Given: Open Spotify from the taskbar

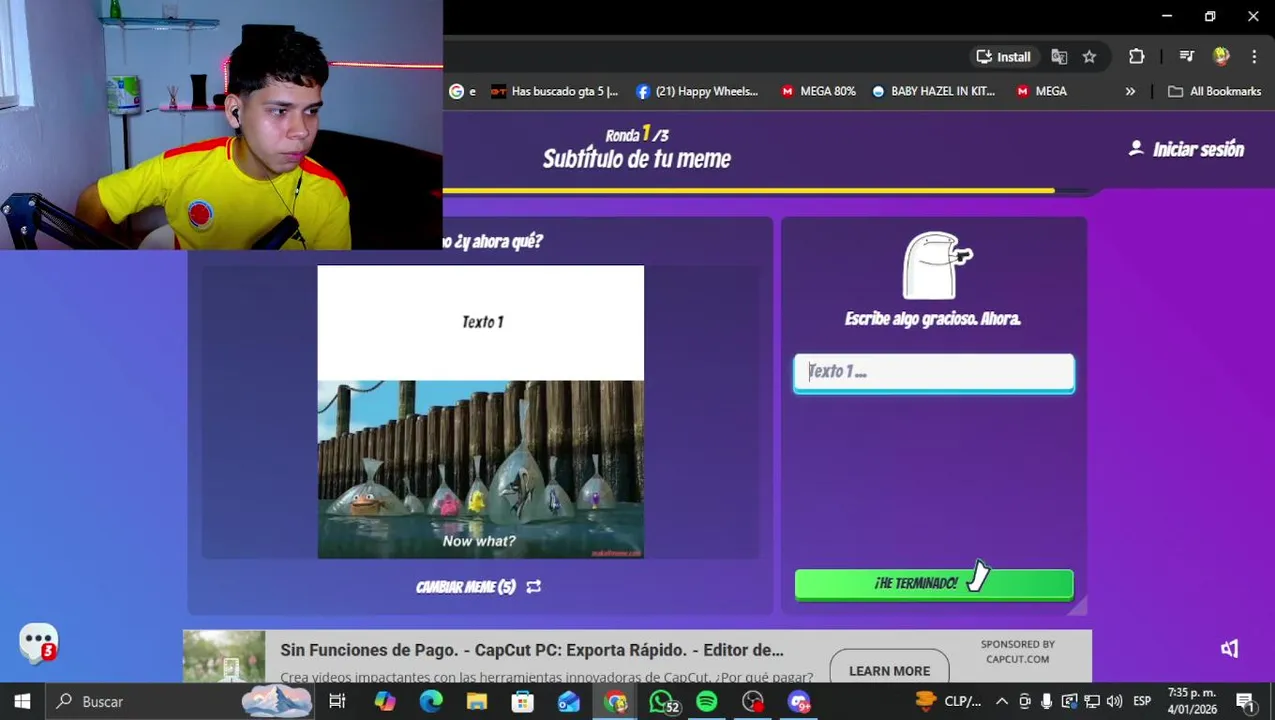Looking at the screenshot, I should (707, 702).
